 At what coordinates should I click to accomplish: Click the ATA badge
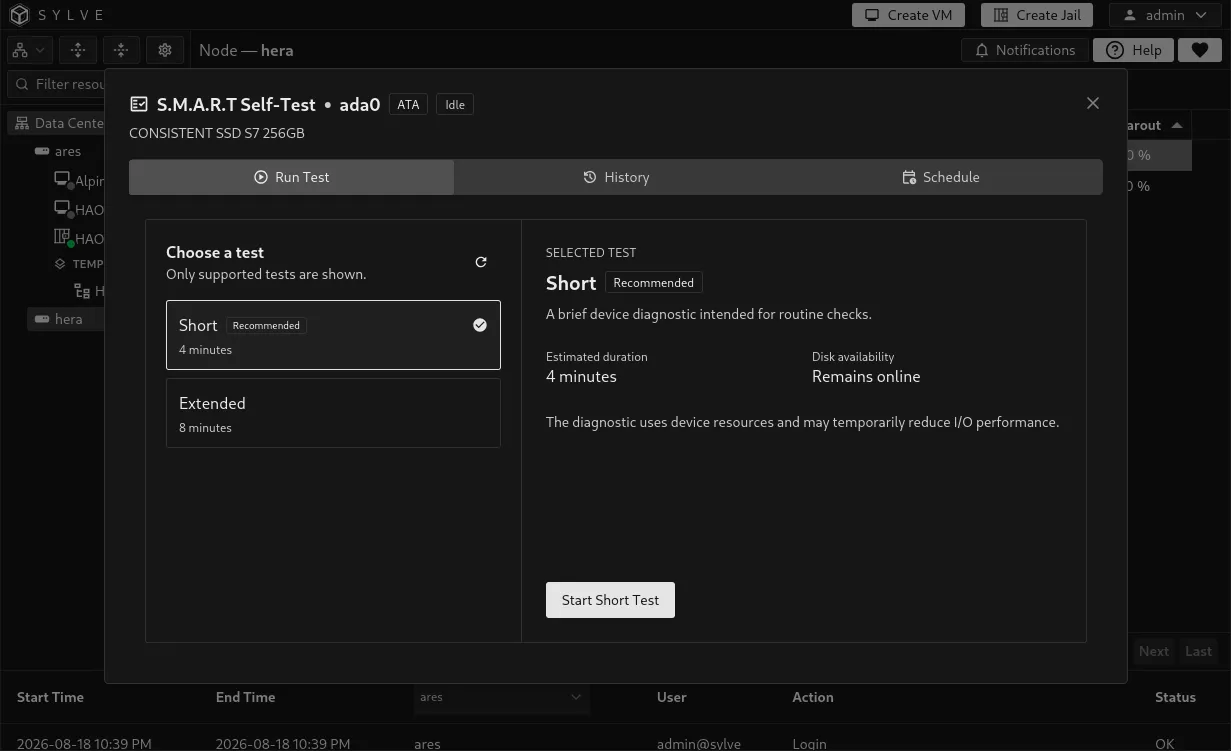click(408, 104)
